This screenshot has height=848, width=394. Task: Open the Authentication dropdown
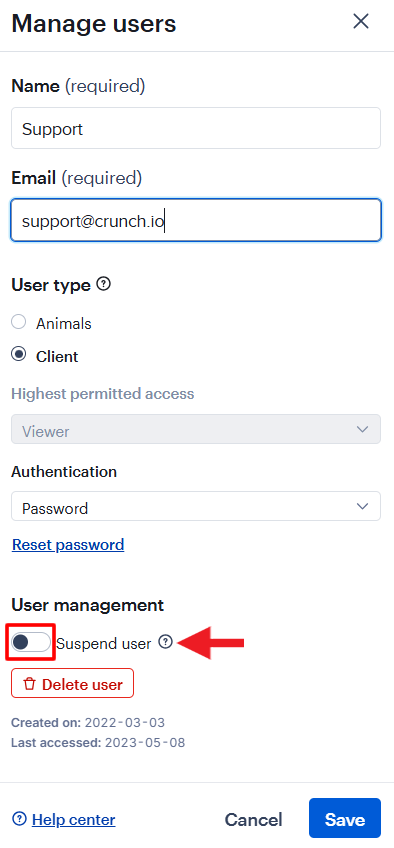196,506
